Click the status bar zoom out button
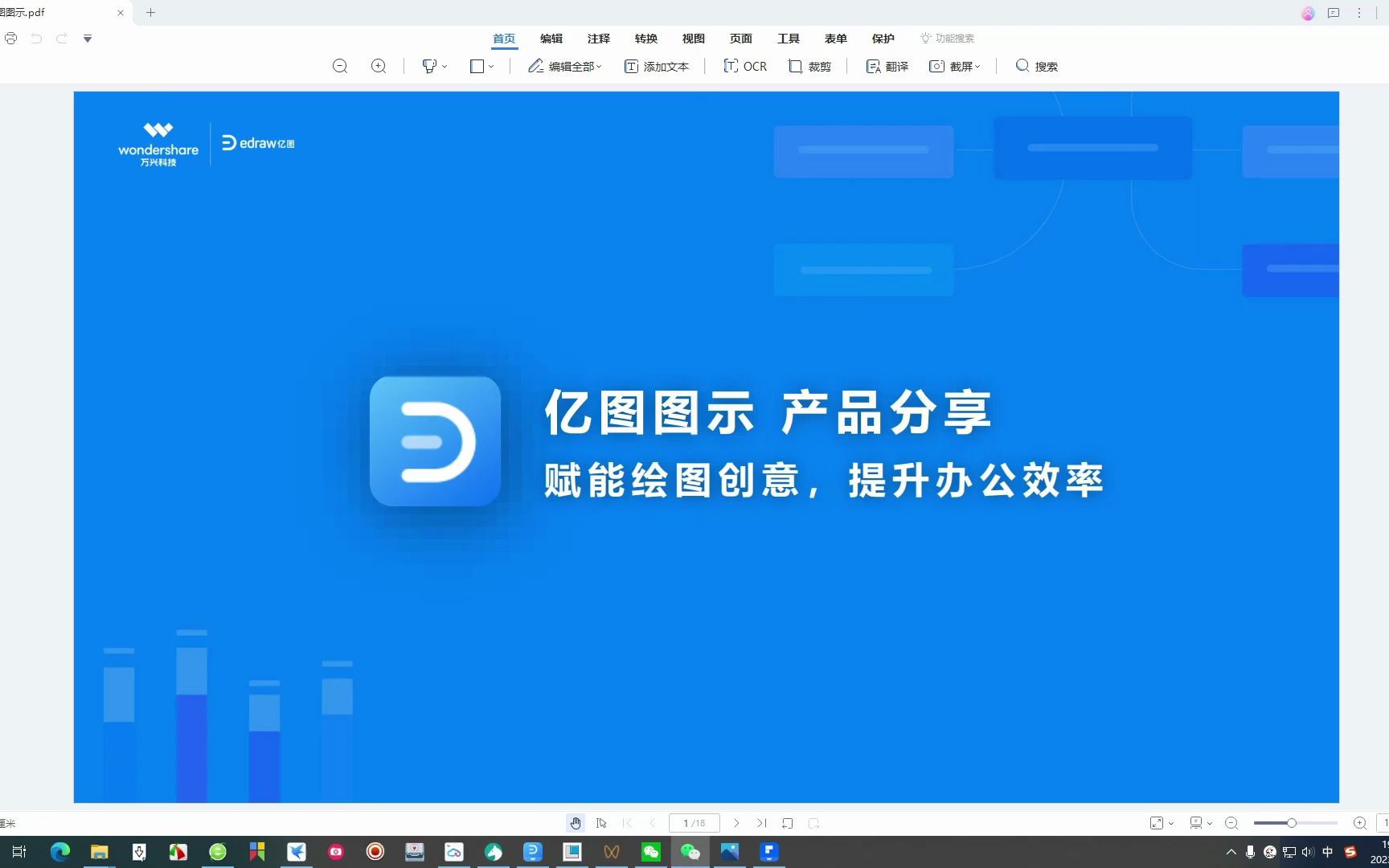 (1231, 823)
